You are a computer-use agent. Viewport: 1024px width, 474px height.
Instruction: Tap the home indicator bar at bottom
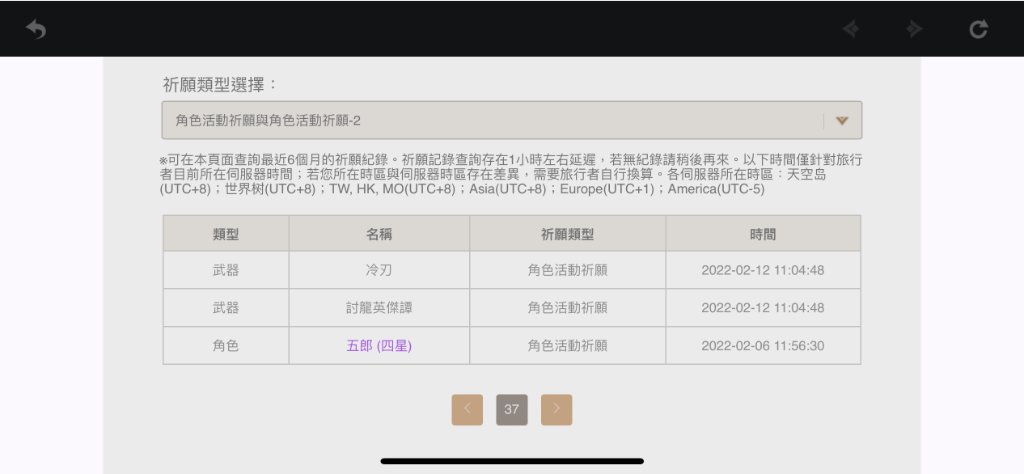point(512,461)
